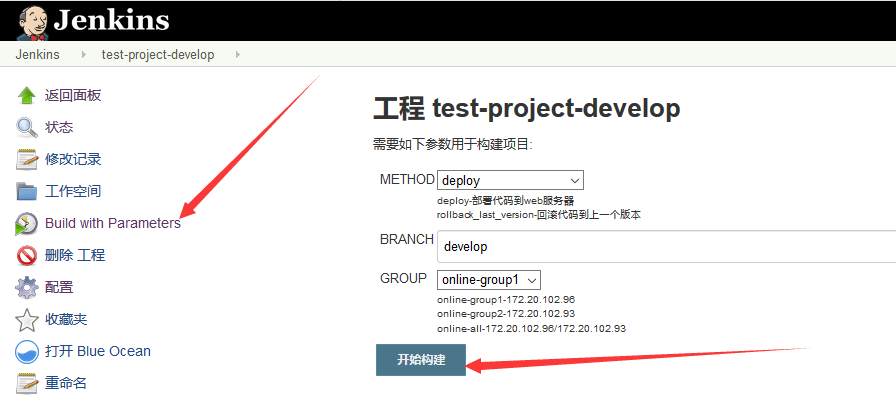The width and height of the screenshot is (896, 413).
Task: Click the Jenkins logo in the header
Action: click(93, 19)
